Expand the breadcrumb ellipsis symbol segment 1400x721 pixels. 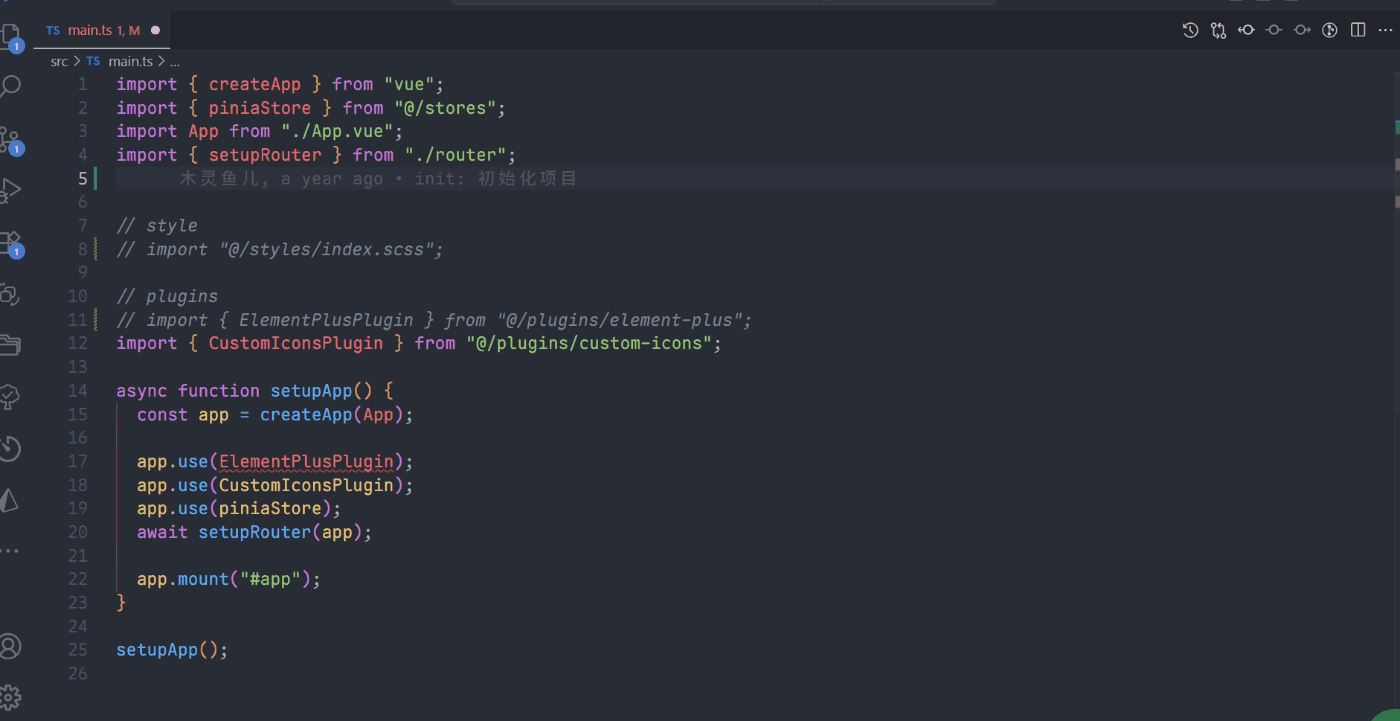click(174, 61)
